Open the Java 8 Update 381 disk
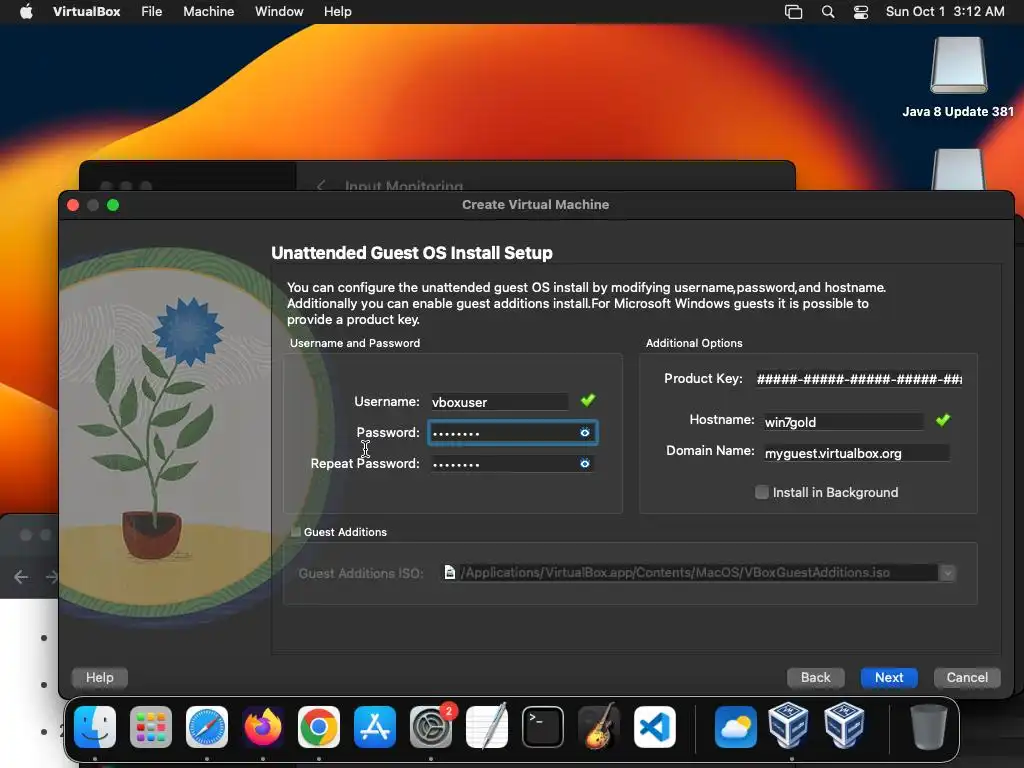1024x768 pixels. click(958, 77)
